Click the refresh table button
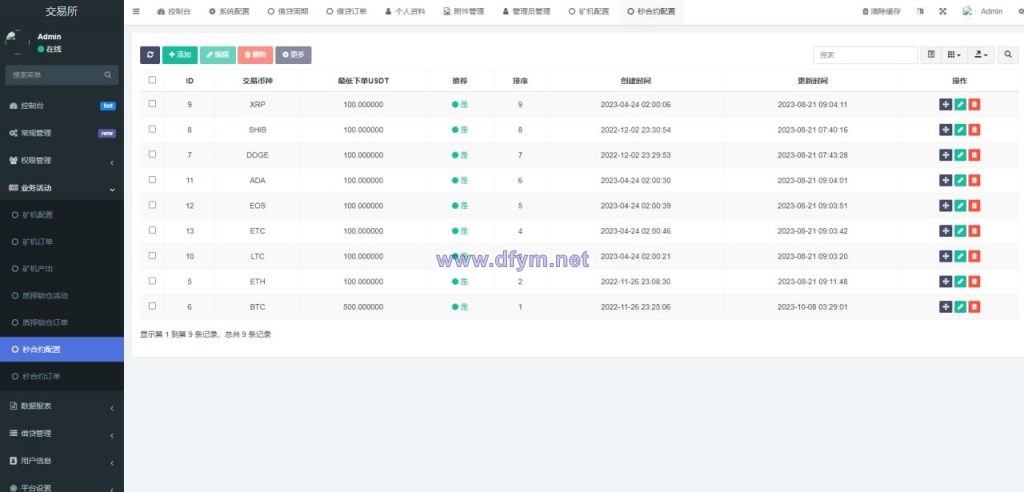The height and width of the screenshot is (492, 1024). pos(150,55)
